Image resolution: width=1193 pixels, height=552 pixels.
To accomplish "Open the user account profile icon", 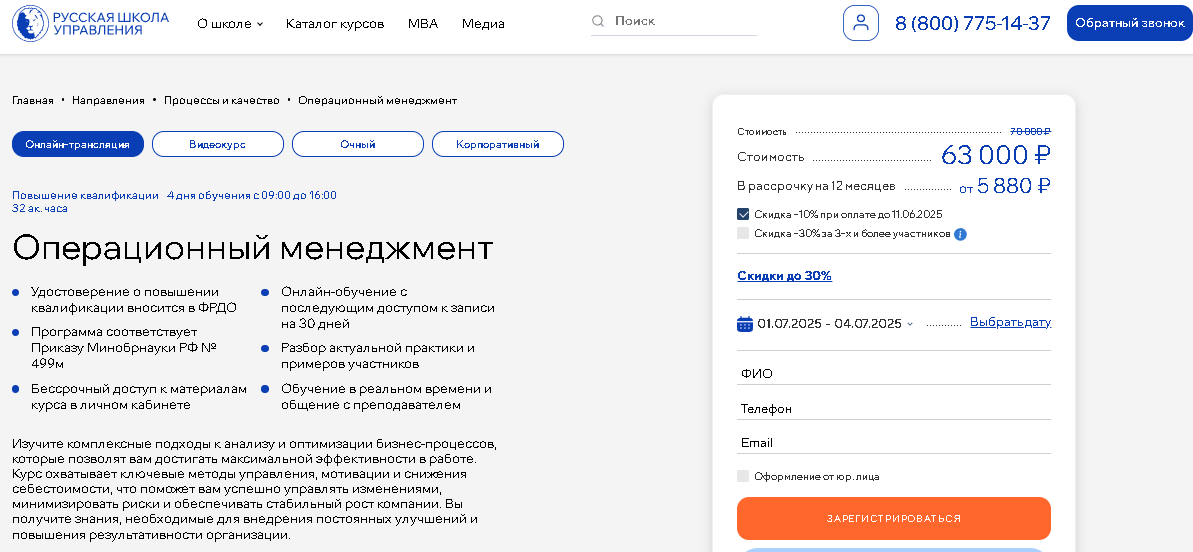I will 860,23.
